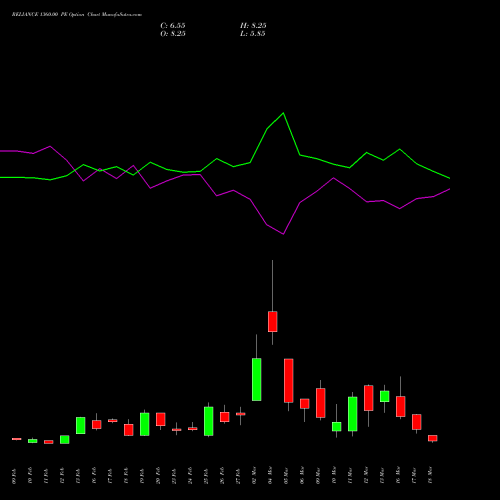Click the high value H: 8.25
This screenshot has height=500, width=500.
point(253,26)
